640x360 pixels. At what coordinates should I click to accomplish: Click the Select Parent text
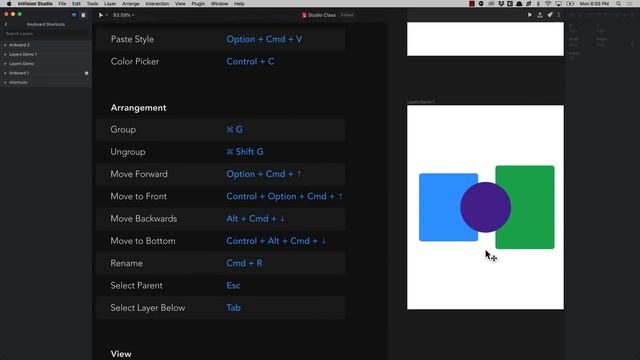(136, 286)
